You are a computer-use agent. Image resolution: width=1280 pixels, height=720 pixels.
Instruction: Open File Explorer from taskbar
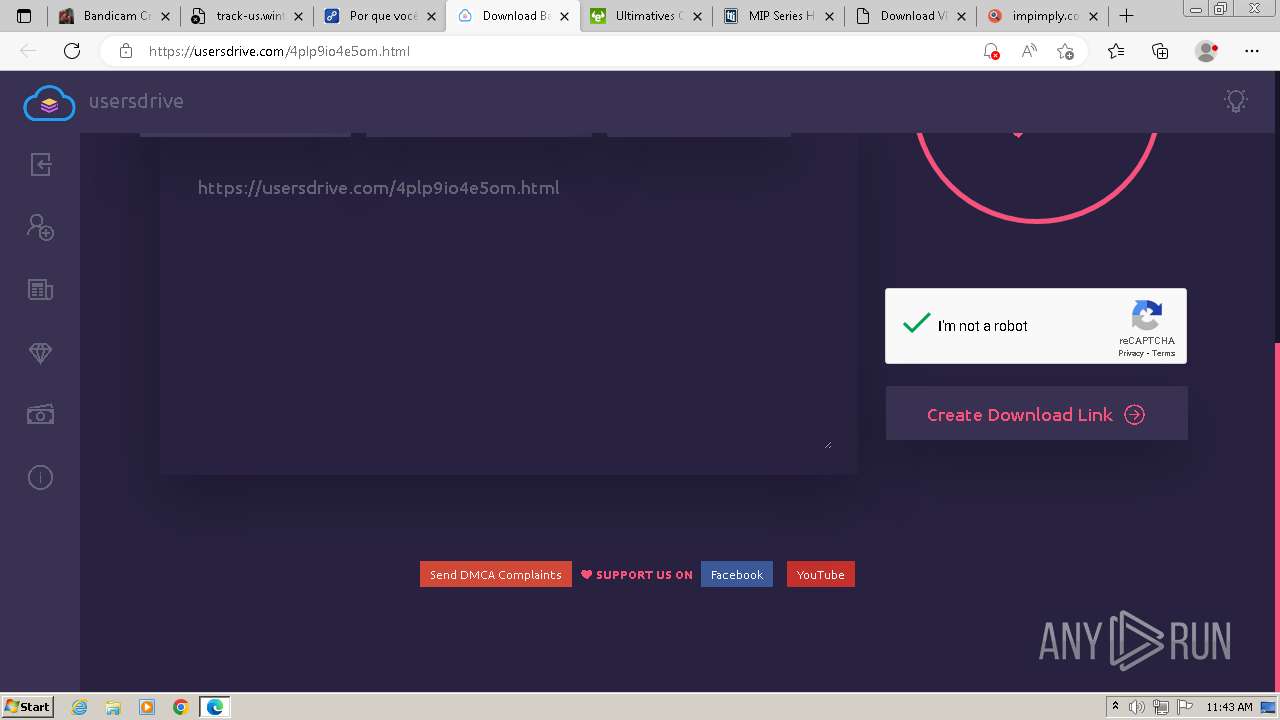tap(113, 707)
